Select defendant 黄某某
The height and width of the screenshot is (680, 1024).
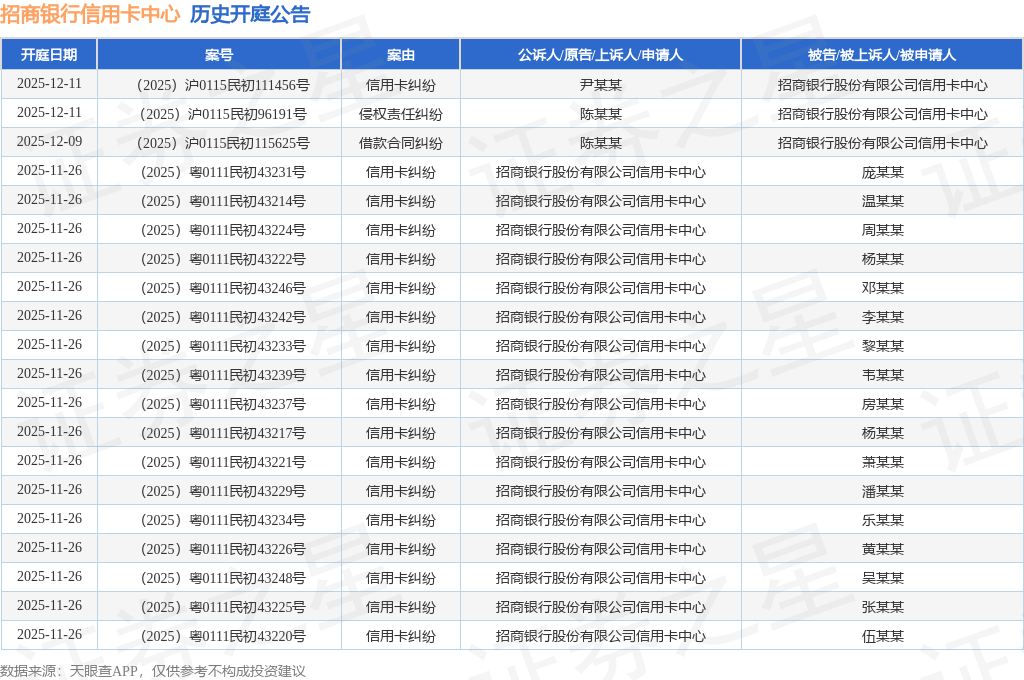click(882, 549)
